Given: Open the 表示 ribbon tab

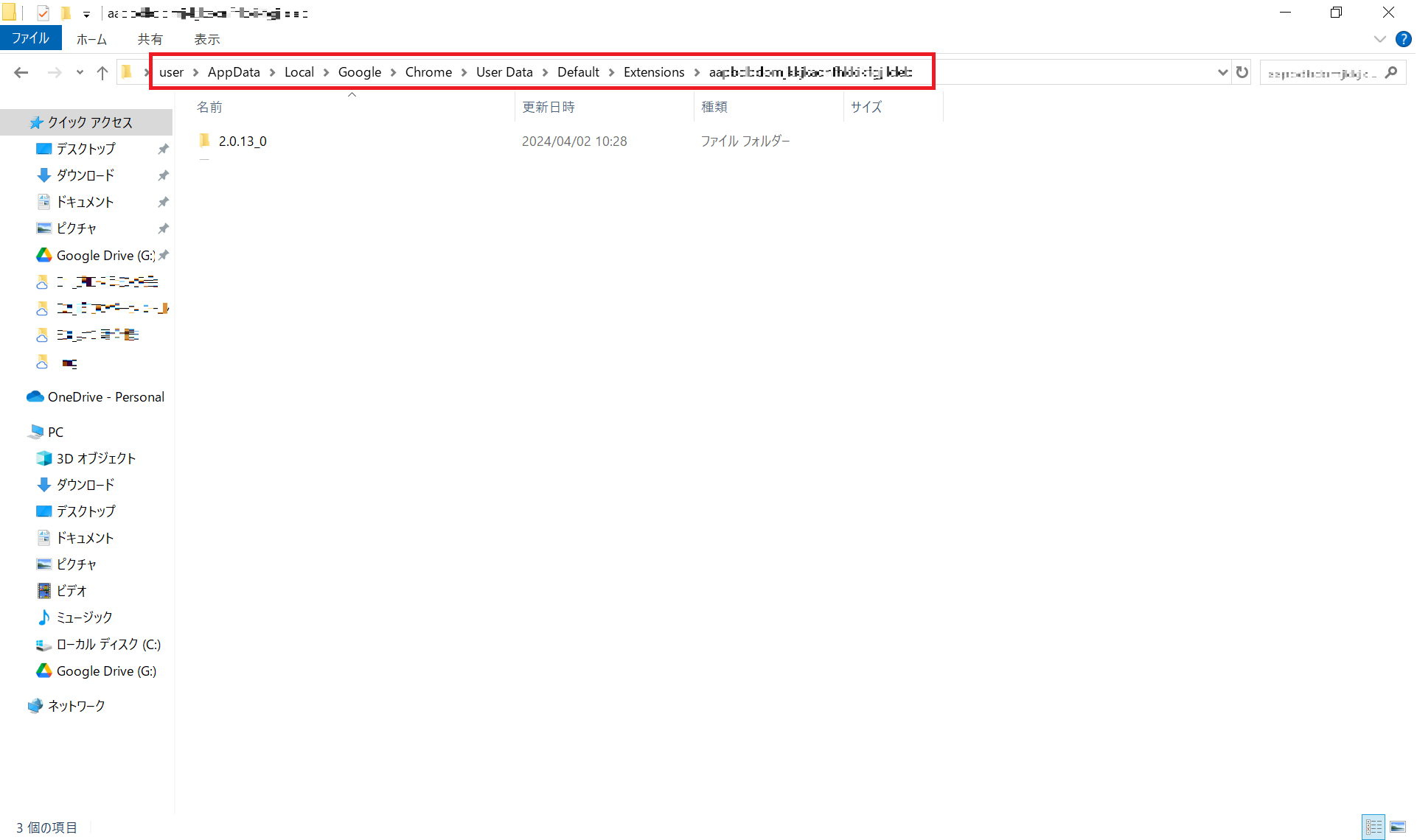Looking at the screenshot, I should click(206, 40).
